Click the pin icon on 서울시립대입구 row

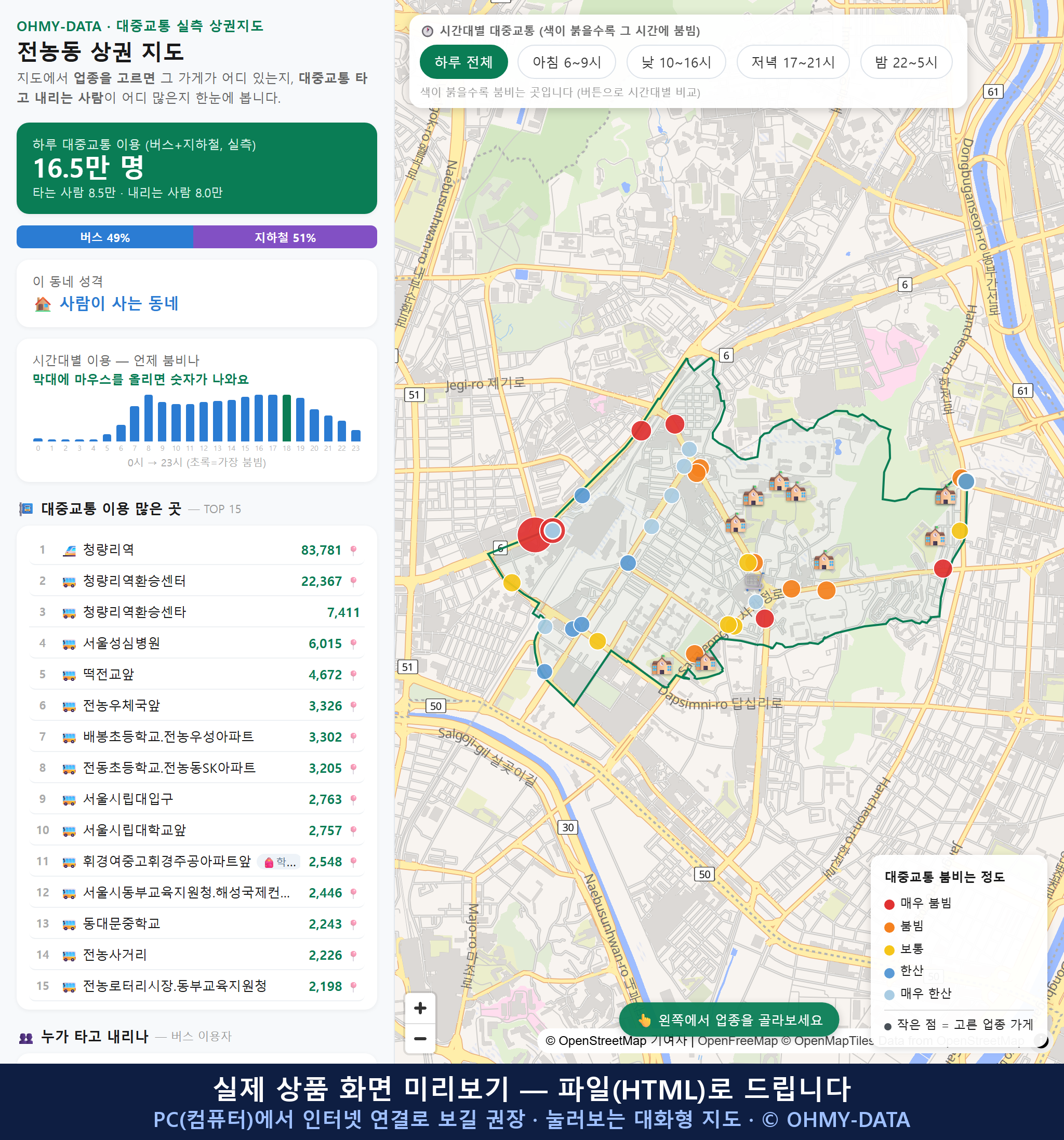point(353,800)
